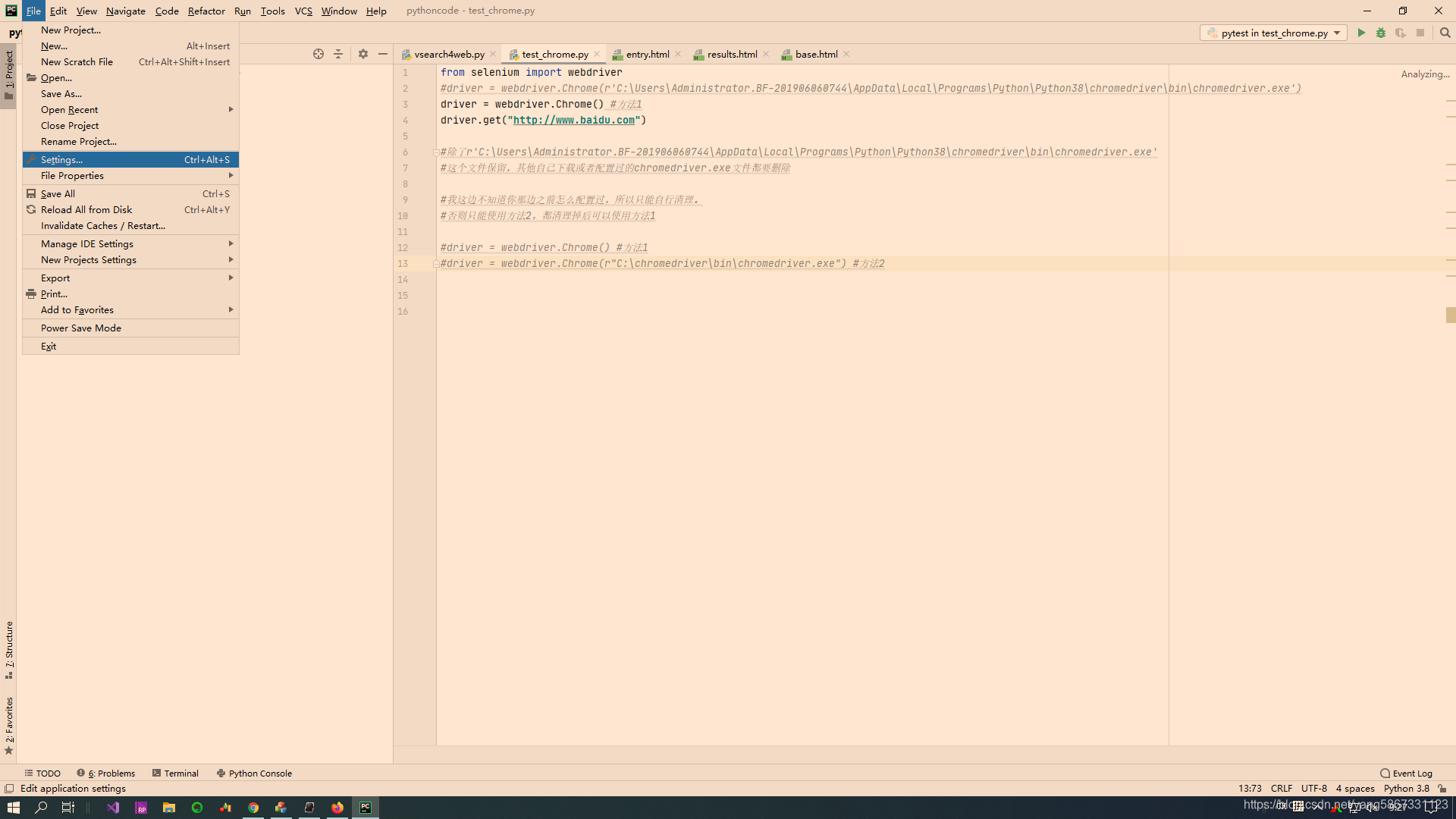This screenshot has width=1456, height=819.
Task: Close the entry.html tab
Action: coord(678,54)
